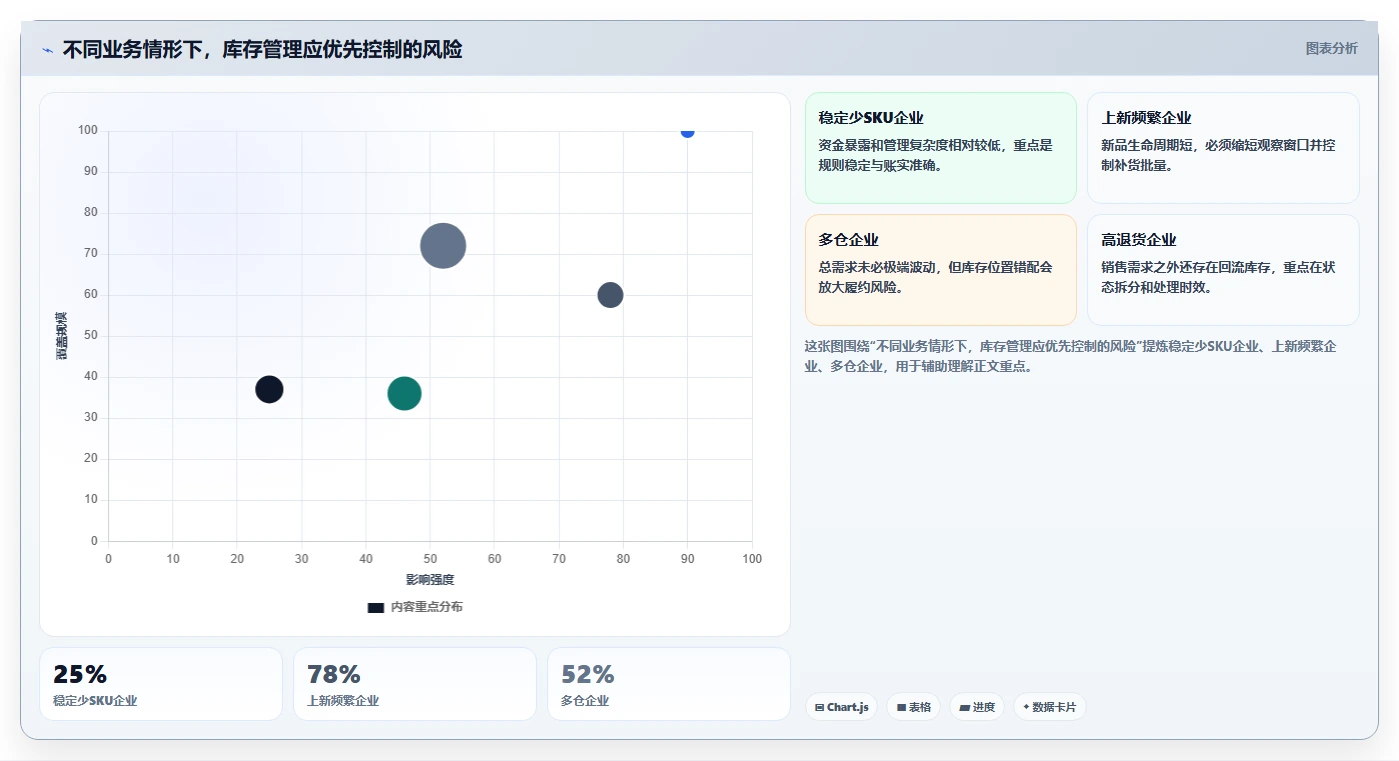Open the 稳定少SKU企业 green card

click(x=940, y=148)
